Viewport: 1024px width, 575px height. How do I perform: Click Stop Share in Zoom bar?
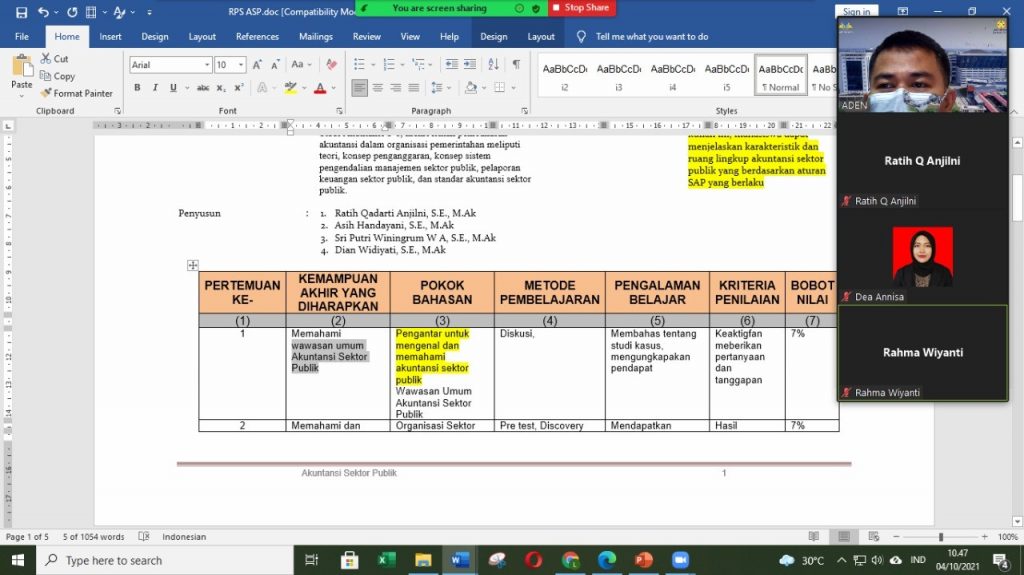(x=581, y=8)
